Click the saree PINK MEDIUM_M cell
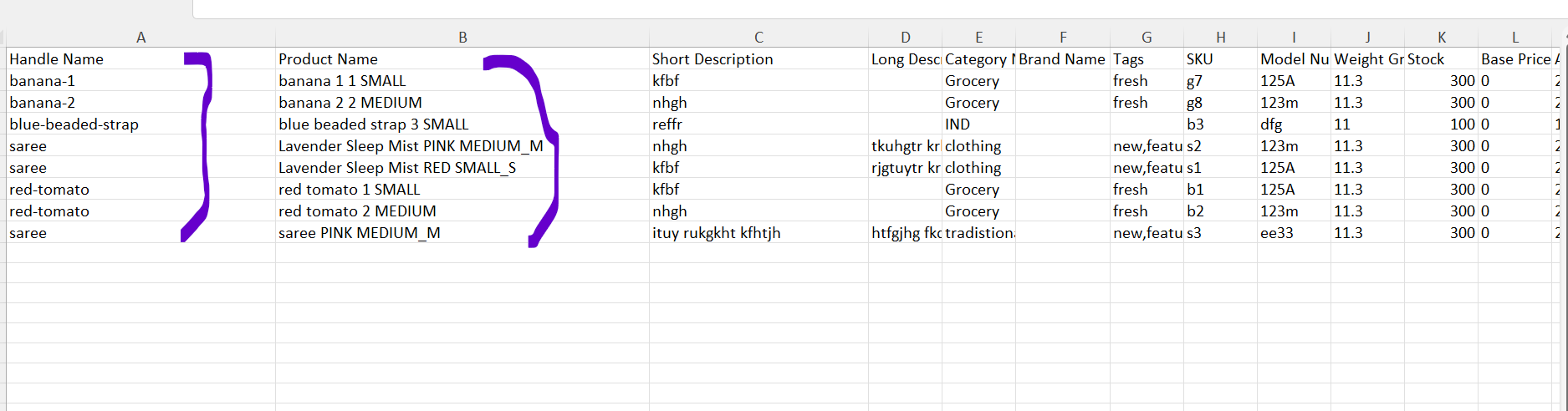 click(462, 233)
